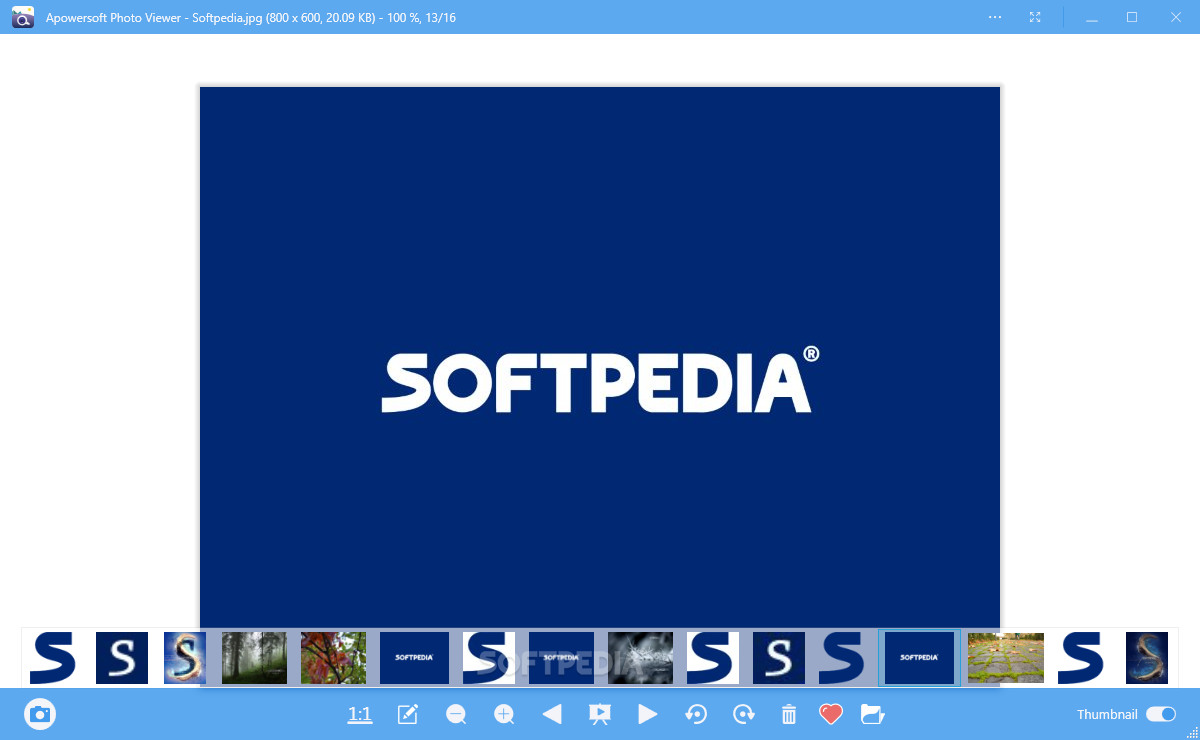Delete image with trash icon
The image size is (1200, 740).
coord(789,714)
